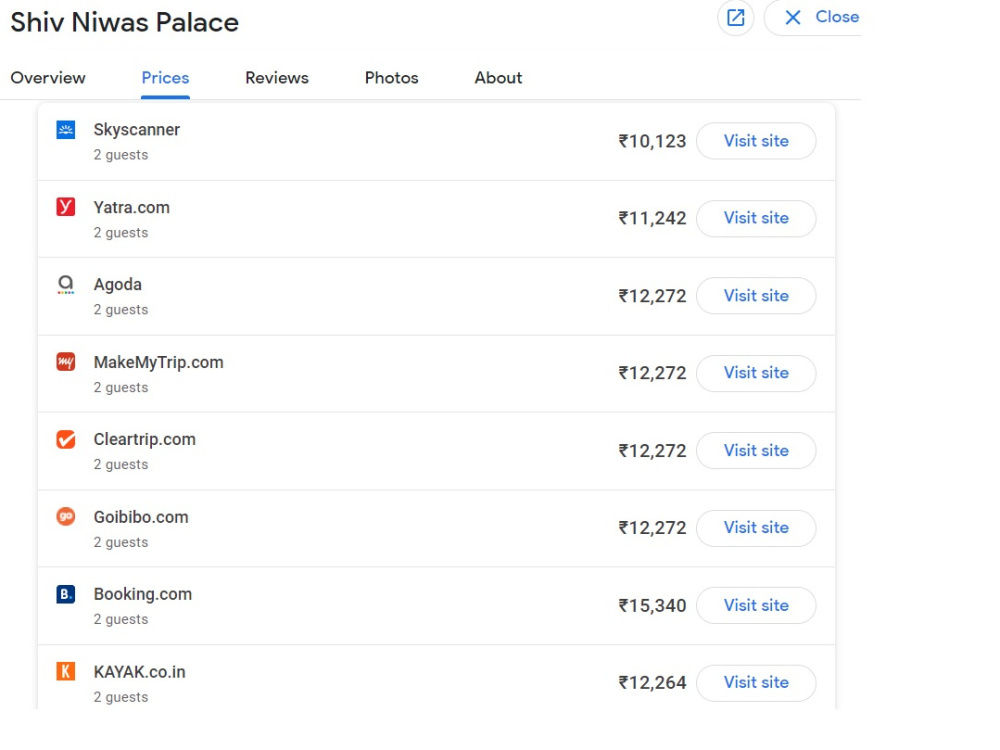Visit site for the Yatra.com price

click(756, 218)
